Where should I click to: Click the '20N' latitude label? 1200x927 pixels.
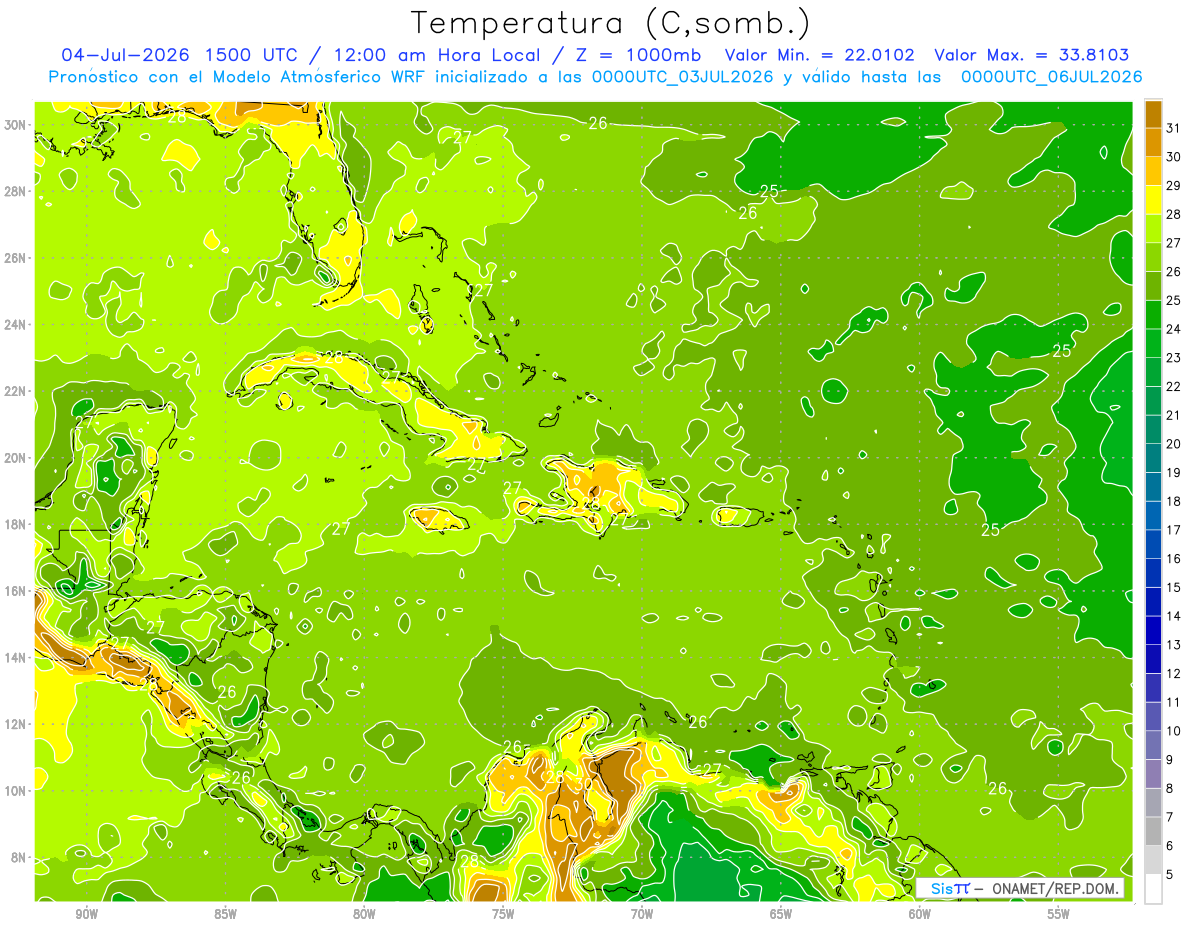(x=16, y=458)
